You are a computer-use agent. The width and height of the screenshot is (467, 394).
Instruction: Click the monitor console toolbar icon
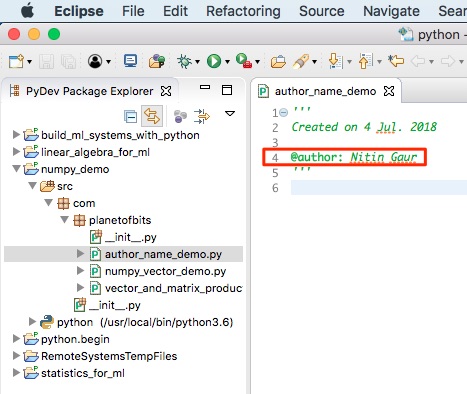pyautogui.click(x=130, y=61)
